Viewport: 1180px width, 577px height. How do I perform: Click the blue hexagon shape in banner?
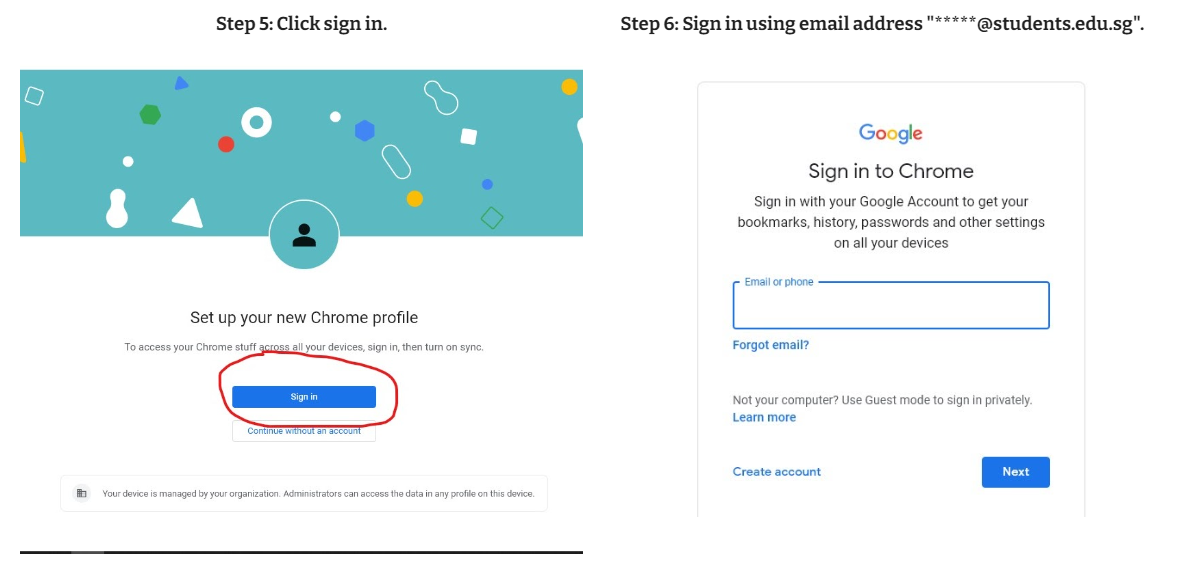tap(365, 130)
